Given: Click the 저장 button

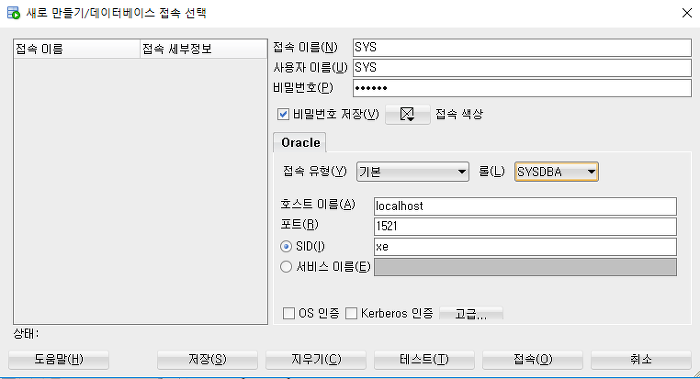Looking at the screenshot, I should coord(207,359).
